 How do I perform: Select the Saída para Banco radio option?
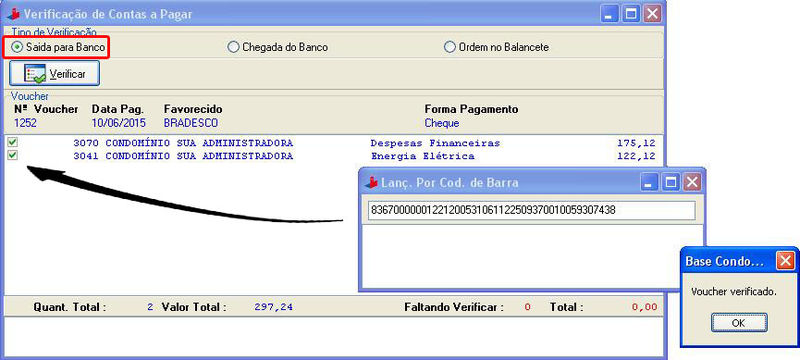click(18, 47)
